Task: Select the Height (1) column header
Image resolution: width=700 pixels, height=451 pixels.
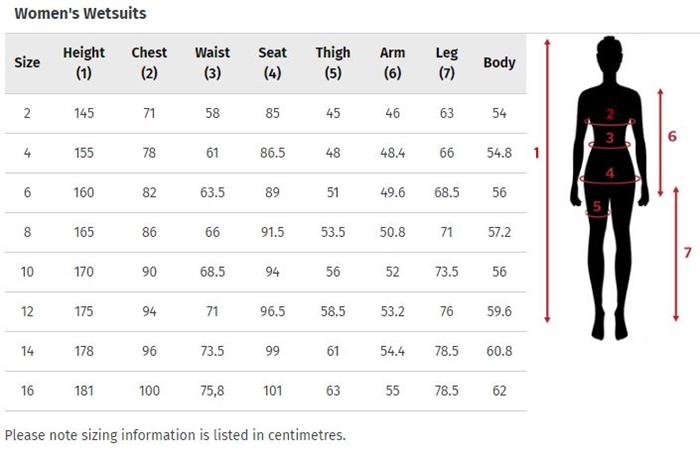Action: (84, 63)
